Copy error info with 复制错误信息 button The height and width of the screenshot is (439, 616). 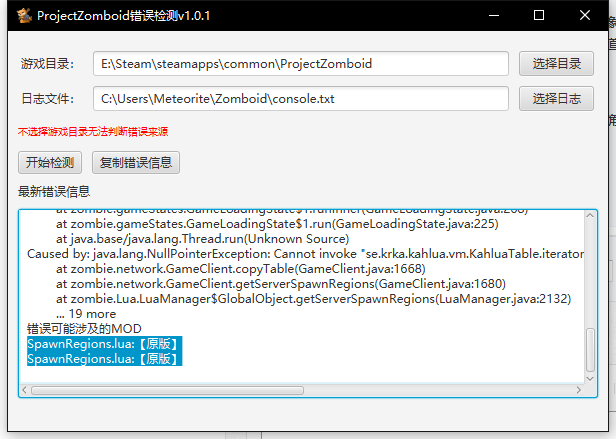[x=136, y=162]
